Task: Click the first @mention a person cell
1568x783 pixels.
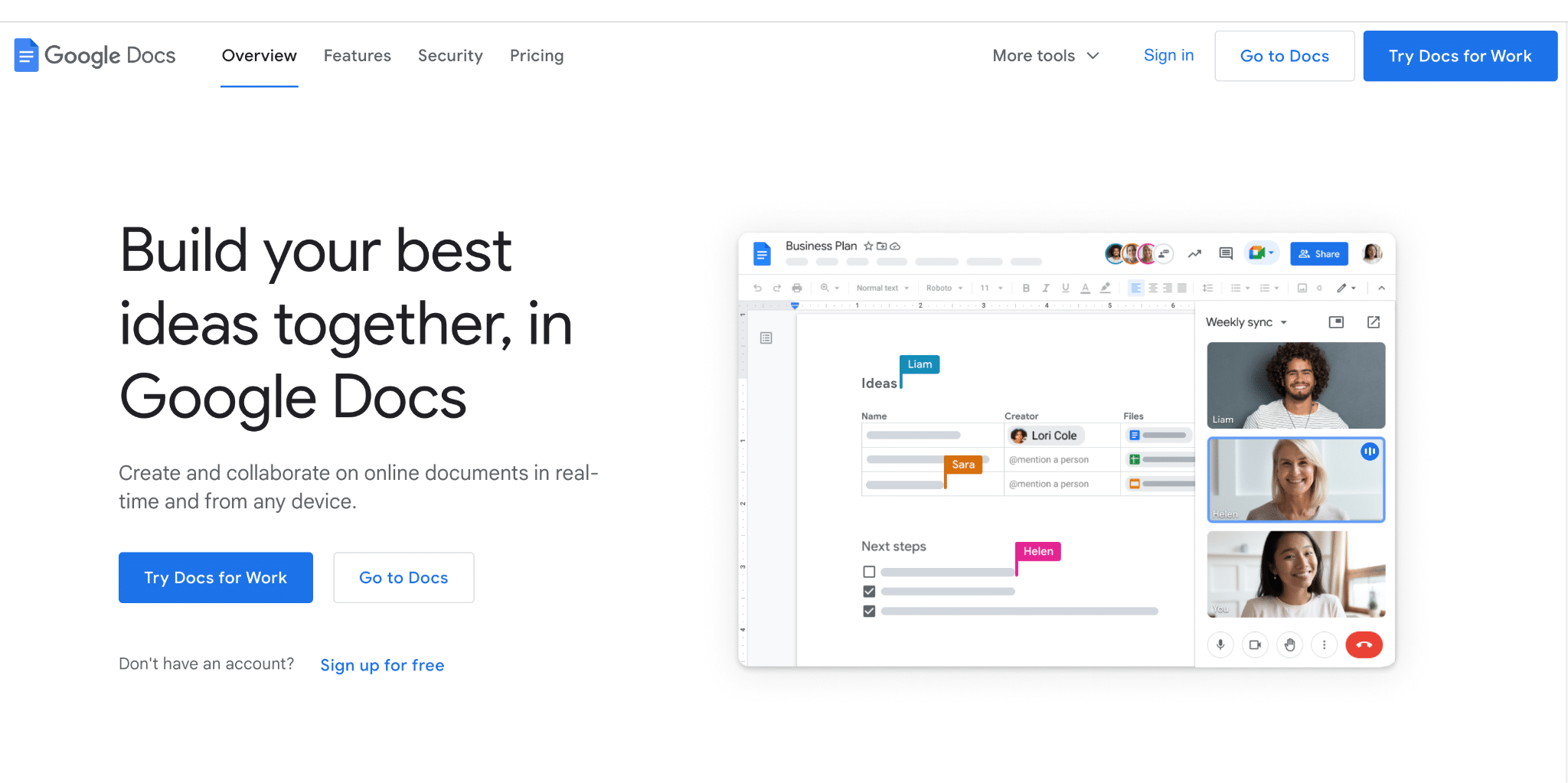Action: point(1049,460)
